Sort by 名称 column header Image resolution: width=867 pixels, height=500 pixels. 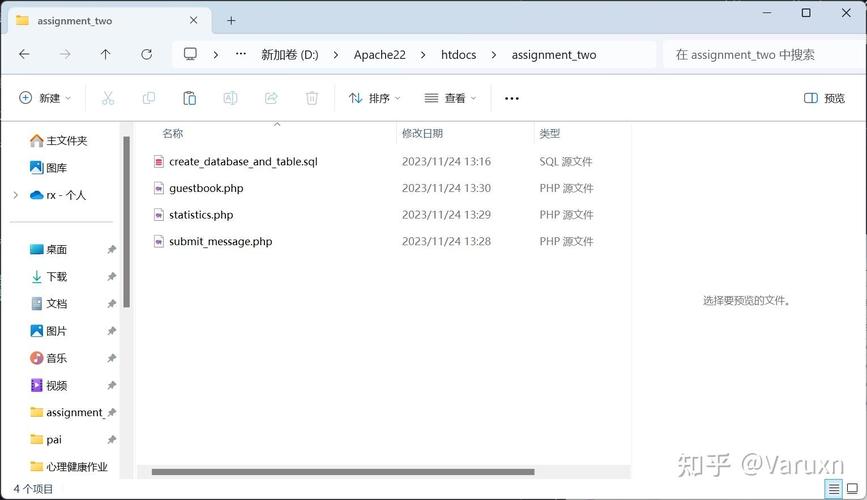(173, 133)
